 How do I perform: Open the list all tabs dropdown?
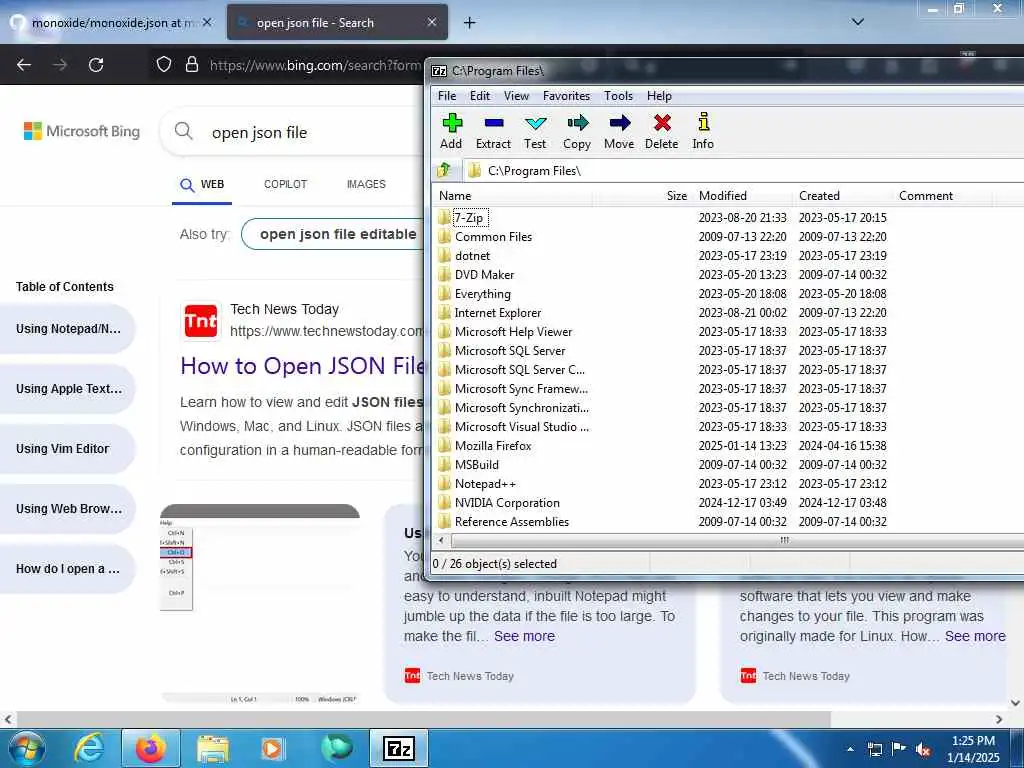click(858, 22)
